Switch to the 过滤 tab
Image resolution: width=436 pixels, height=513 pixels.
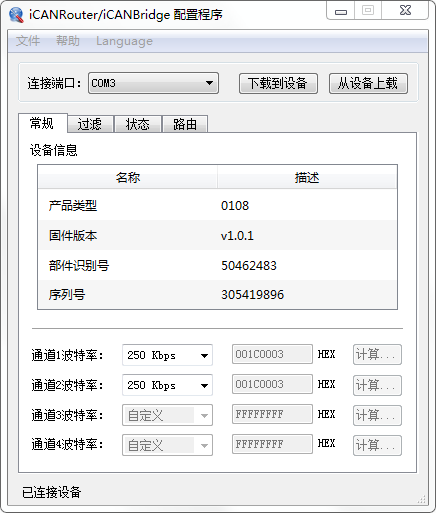pyautogui.click(x=90, y=124)
